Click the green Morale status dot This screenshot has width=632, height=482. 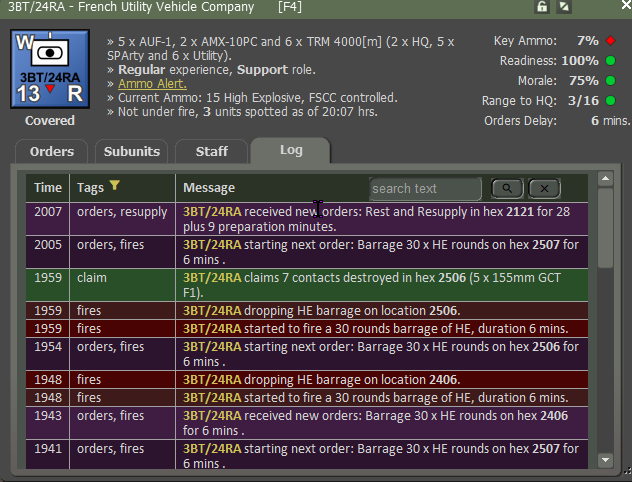coord(611,81)
